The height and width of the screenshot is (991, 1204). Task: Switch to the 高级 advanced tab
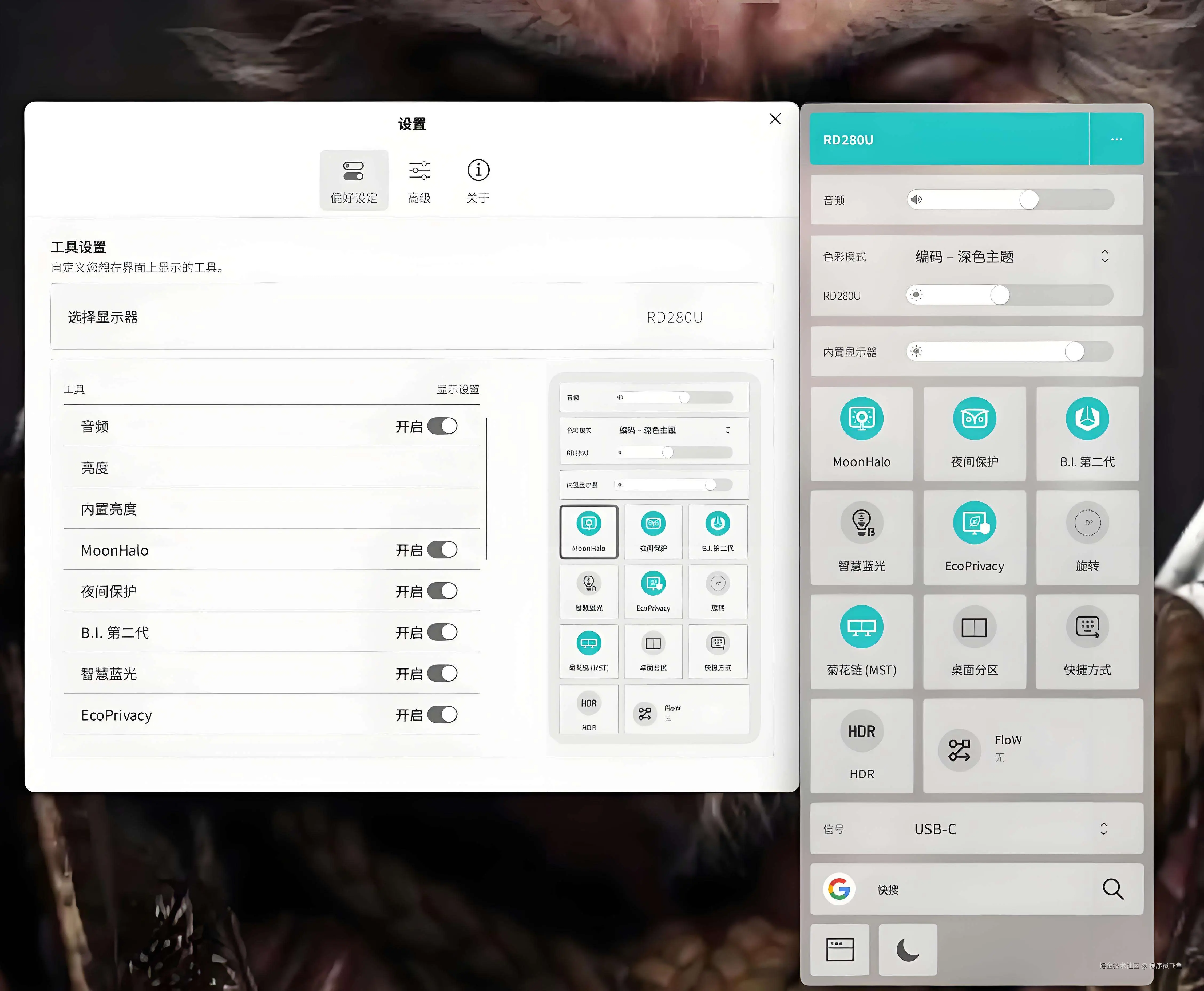click(419, 181)
